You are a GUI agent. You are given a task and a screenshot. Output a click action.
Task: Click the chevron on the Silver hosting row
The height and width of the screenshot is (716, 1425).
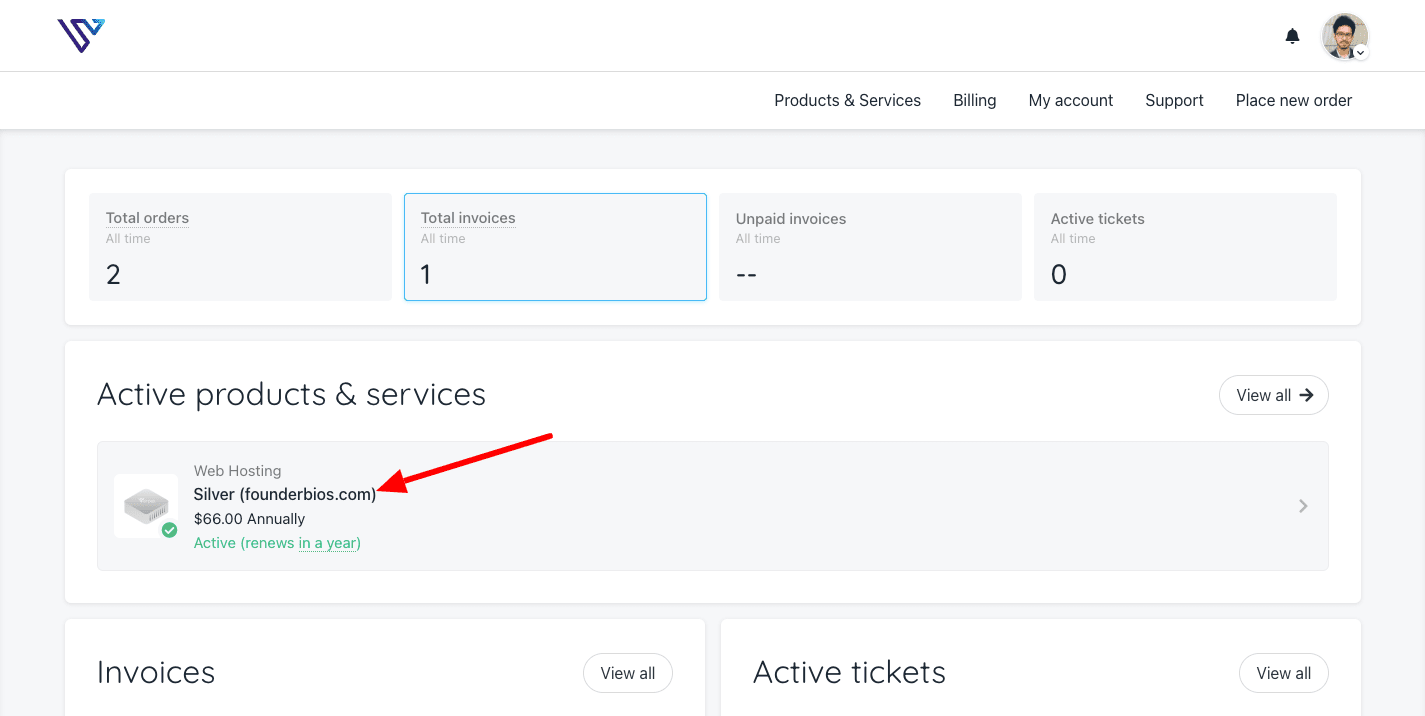(1303, 506)
